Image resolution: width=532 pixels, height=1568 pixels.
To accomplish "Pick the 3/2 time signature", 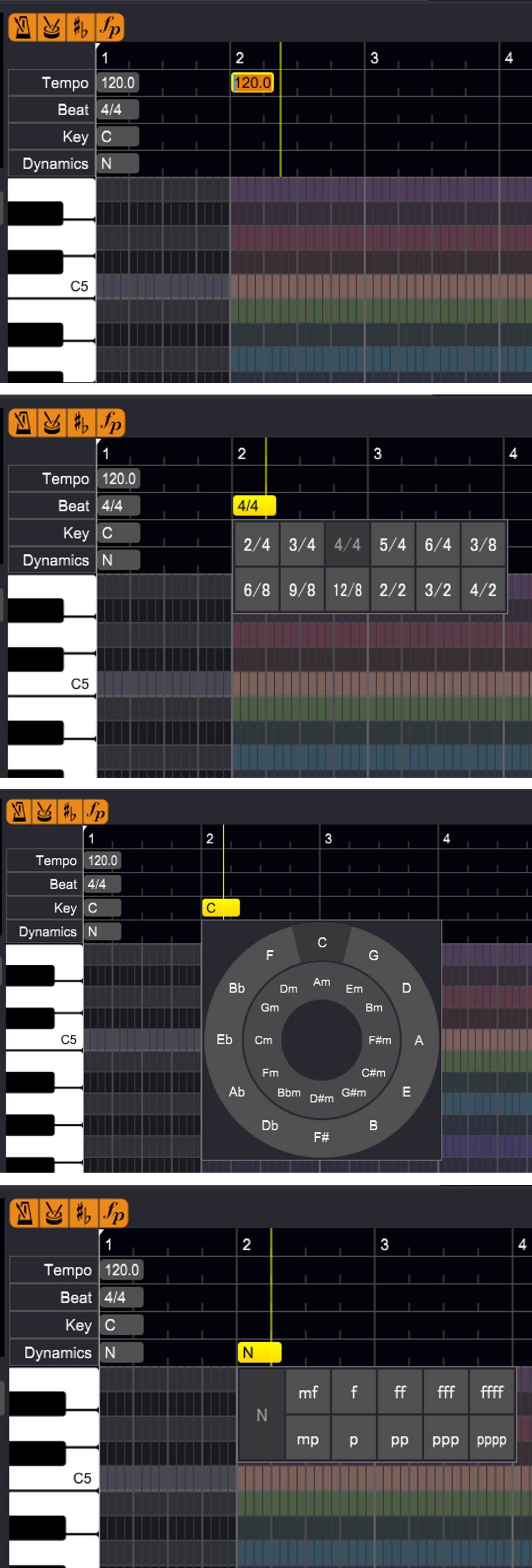I will point(438,590).
